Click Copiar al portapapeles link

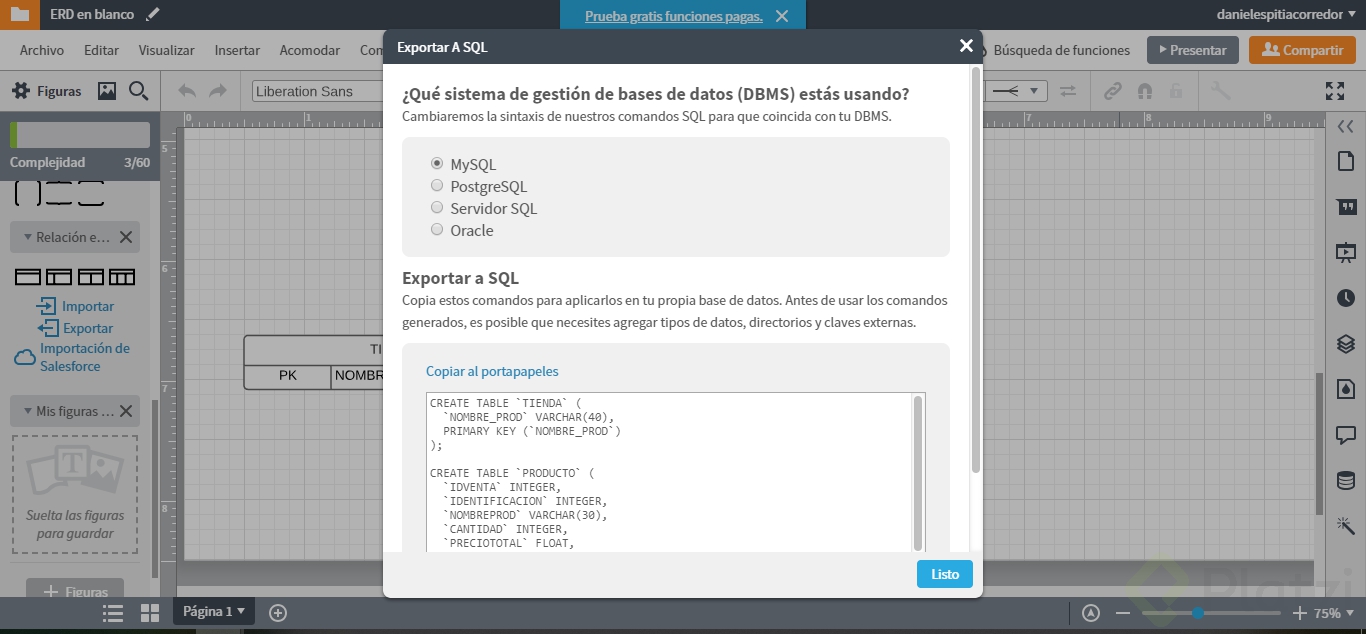(492, 371)
